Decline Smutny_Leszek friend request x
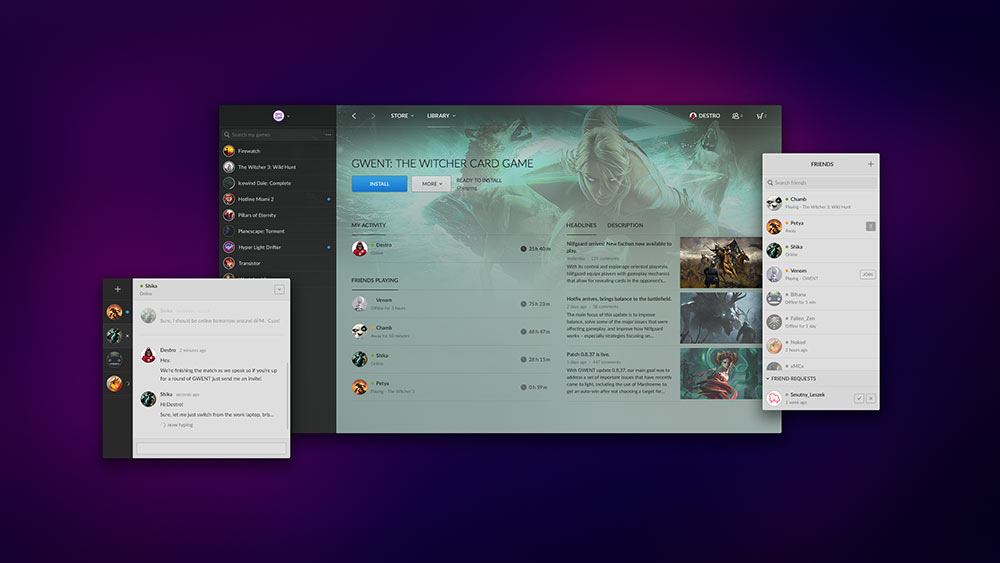This screenshot has width=1000, height=563. [871, 398]
